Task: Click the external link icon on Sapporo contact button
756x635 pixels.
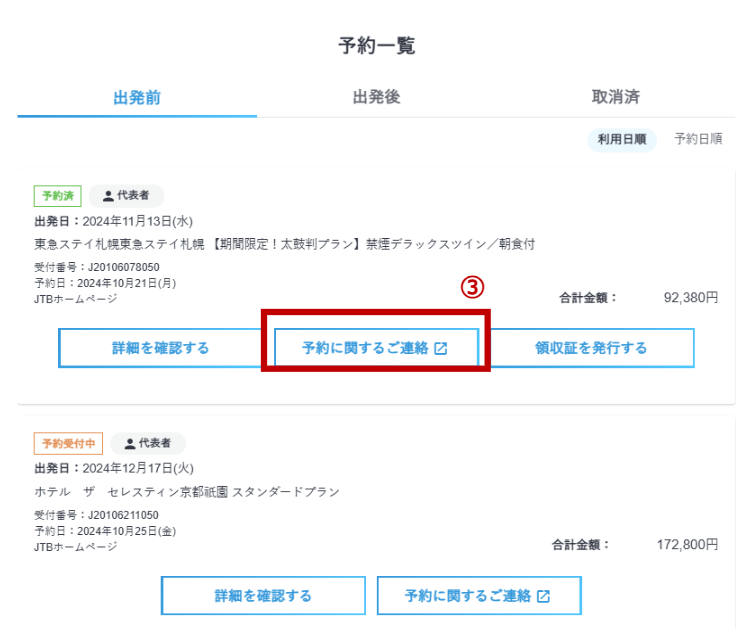Action: [441, 349]
